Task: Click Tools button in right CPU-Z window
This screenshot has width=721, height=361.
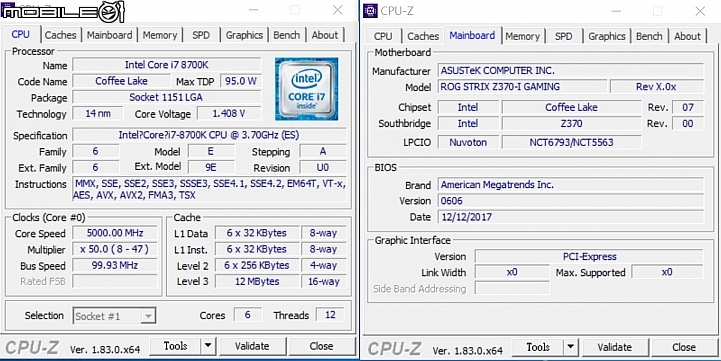Action: coord(538,347)
